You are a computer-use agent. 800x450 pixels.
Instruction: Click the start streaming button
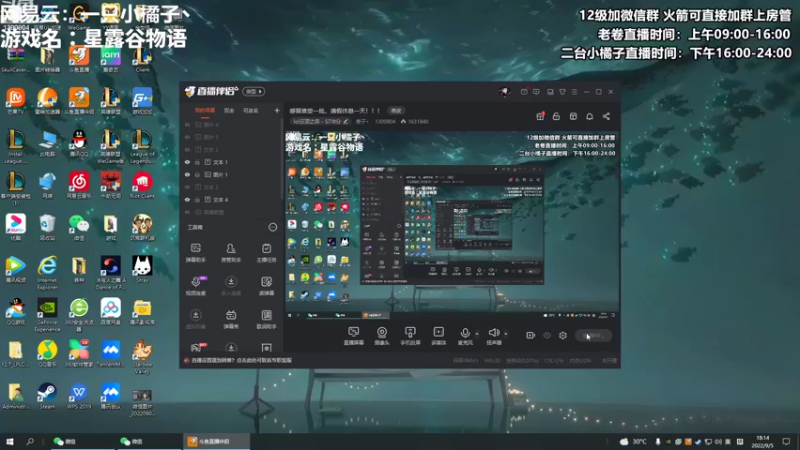tap(593, 335)
